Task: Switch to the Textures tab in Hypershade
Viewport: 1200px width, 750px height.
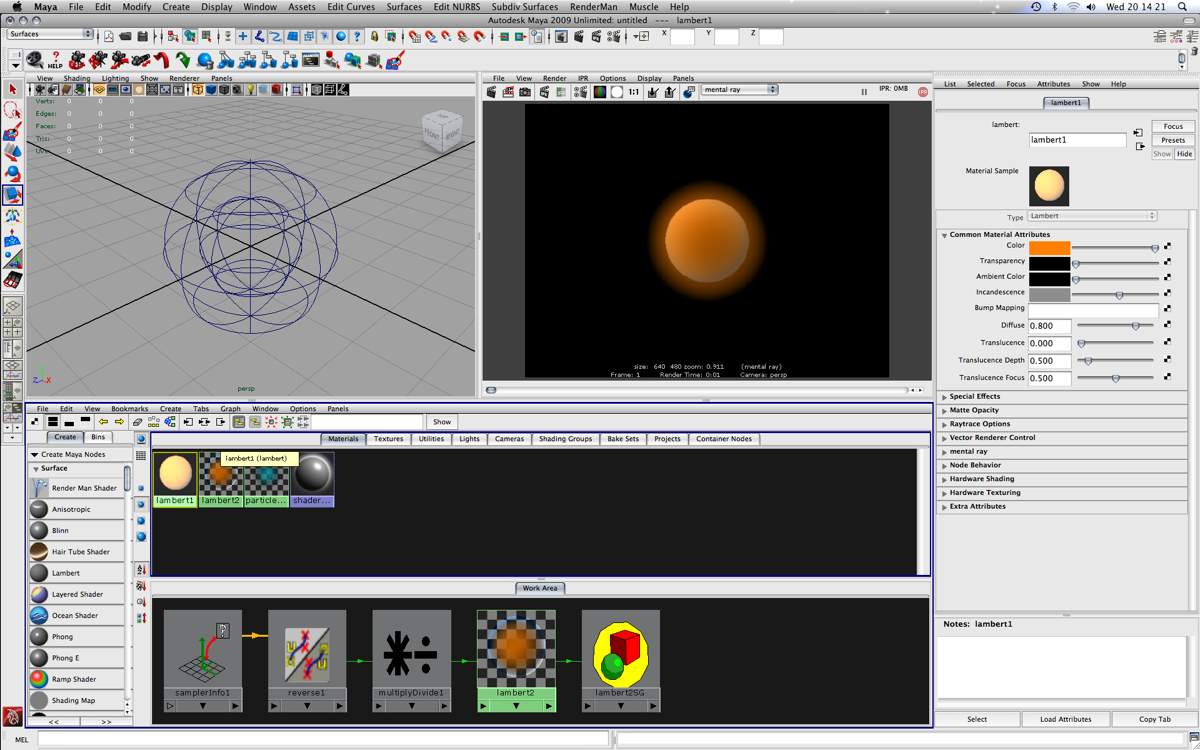Action: coord(388,439)
